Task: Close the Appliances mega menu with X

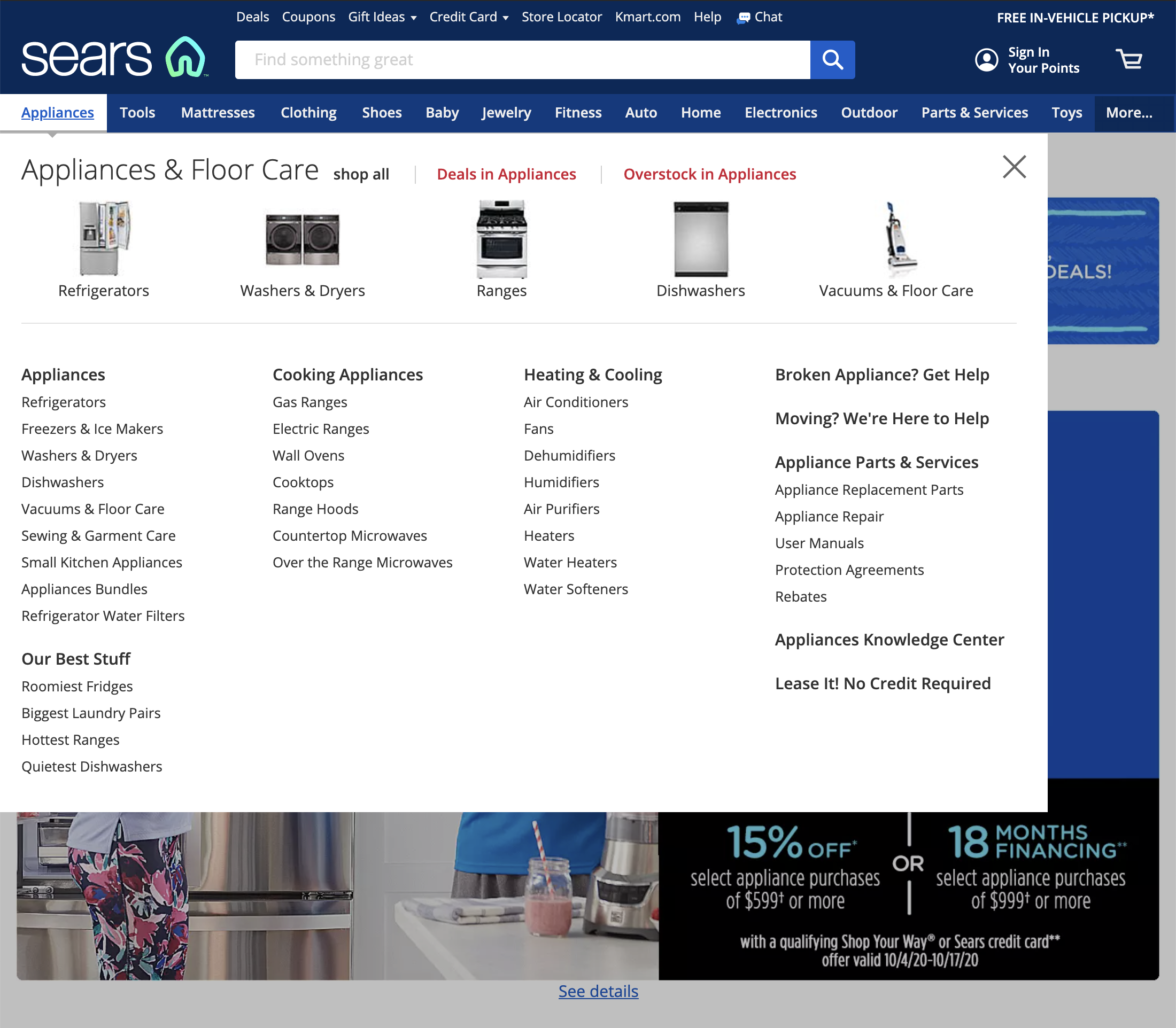Action: click(1014, 167)
